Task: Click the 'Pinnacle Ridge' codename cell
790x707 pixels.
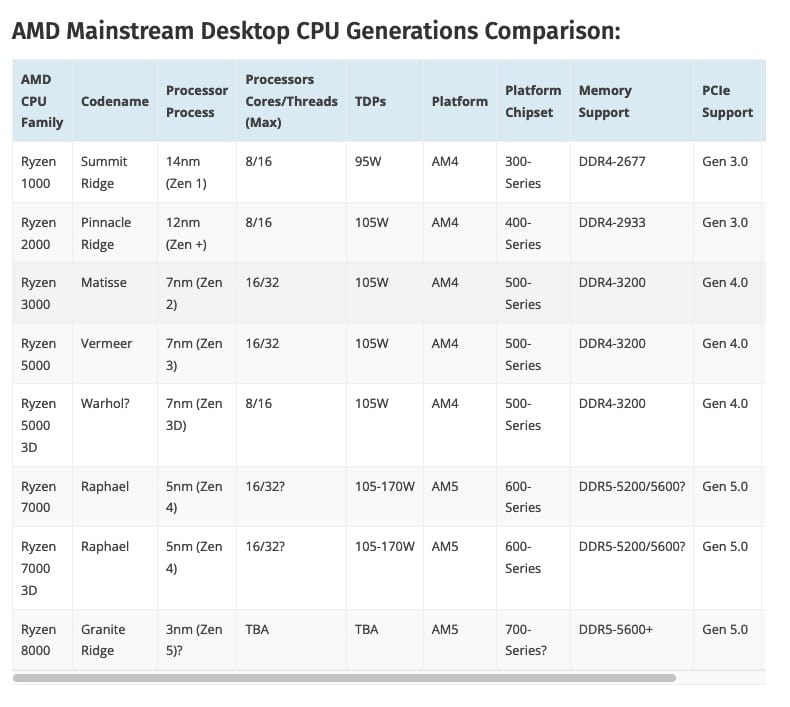Action: tap(115, 233)
